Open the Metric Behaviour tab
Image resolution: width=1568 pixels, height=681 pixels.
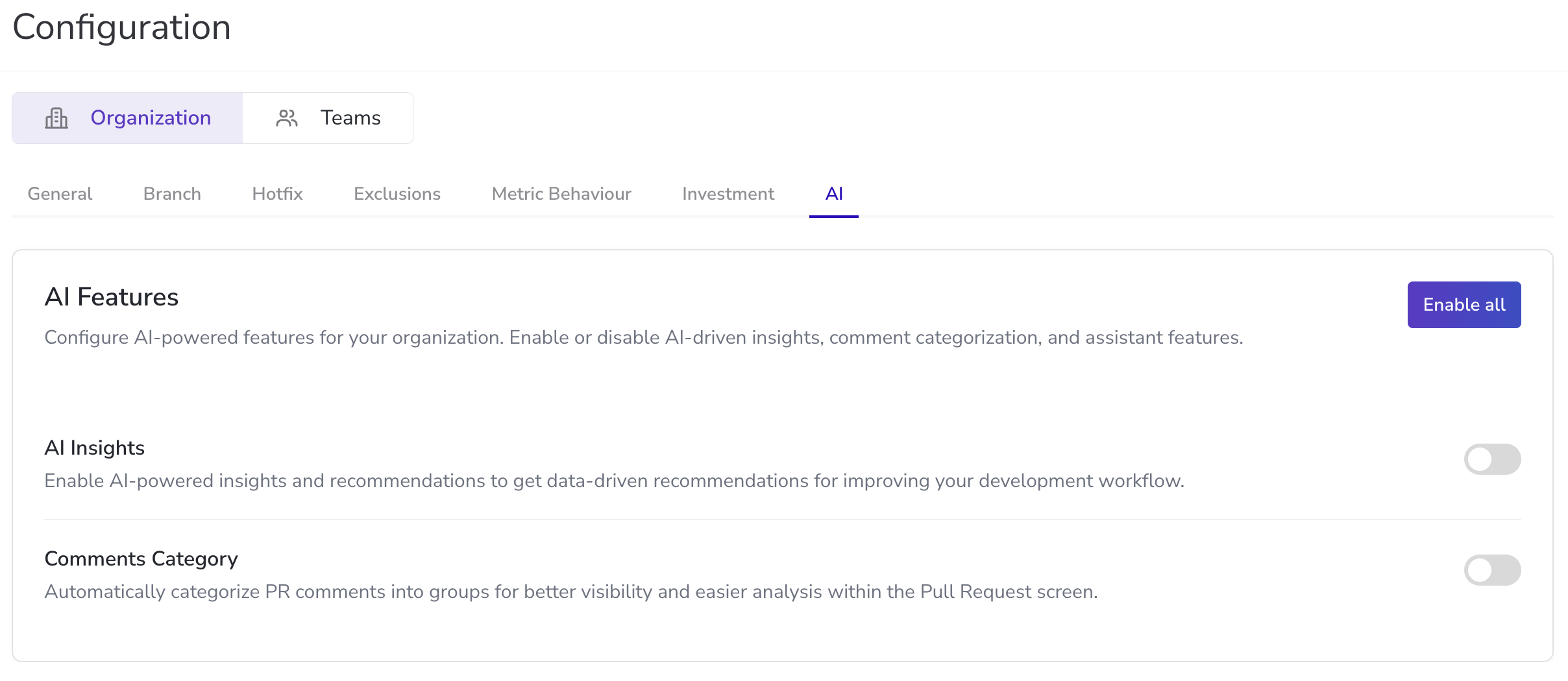tap(561, 194)
